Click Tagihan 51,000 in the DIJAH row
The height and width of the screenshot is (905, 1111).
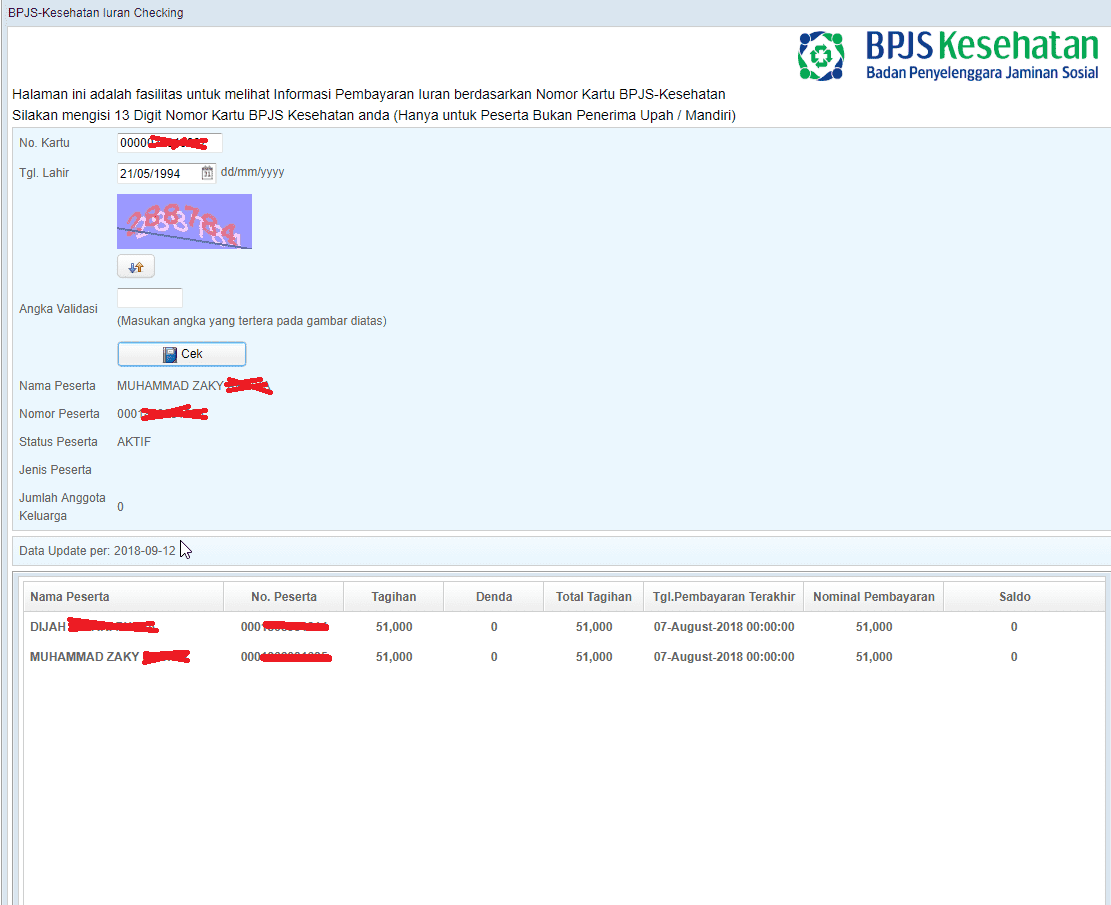coord(394,626)
